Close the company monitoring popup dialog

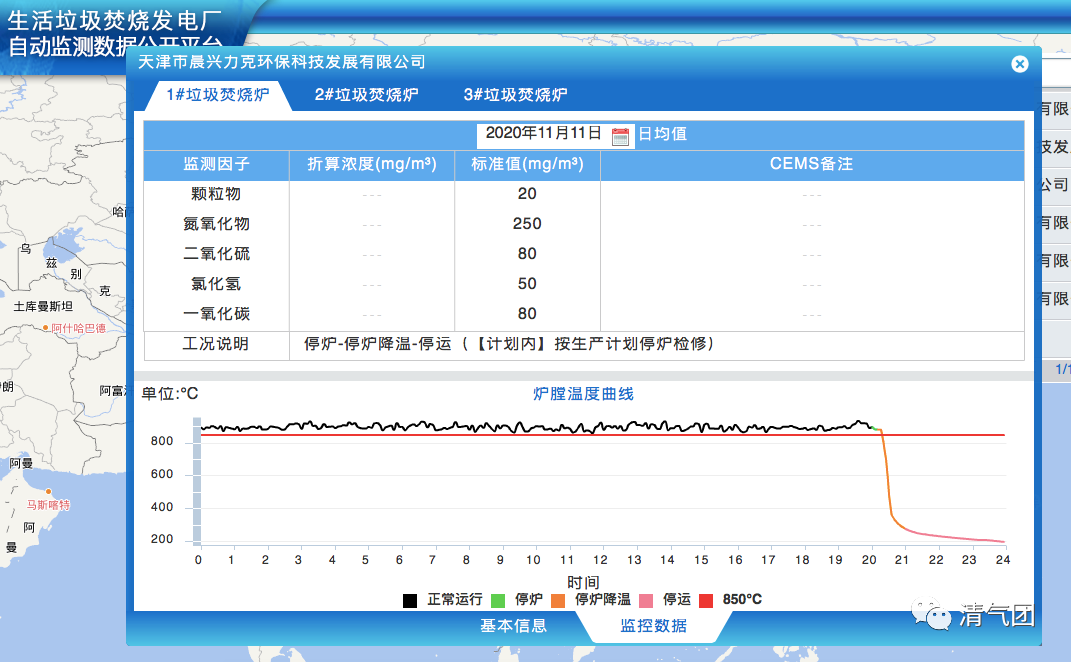click(x=1019, y=64)
